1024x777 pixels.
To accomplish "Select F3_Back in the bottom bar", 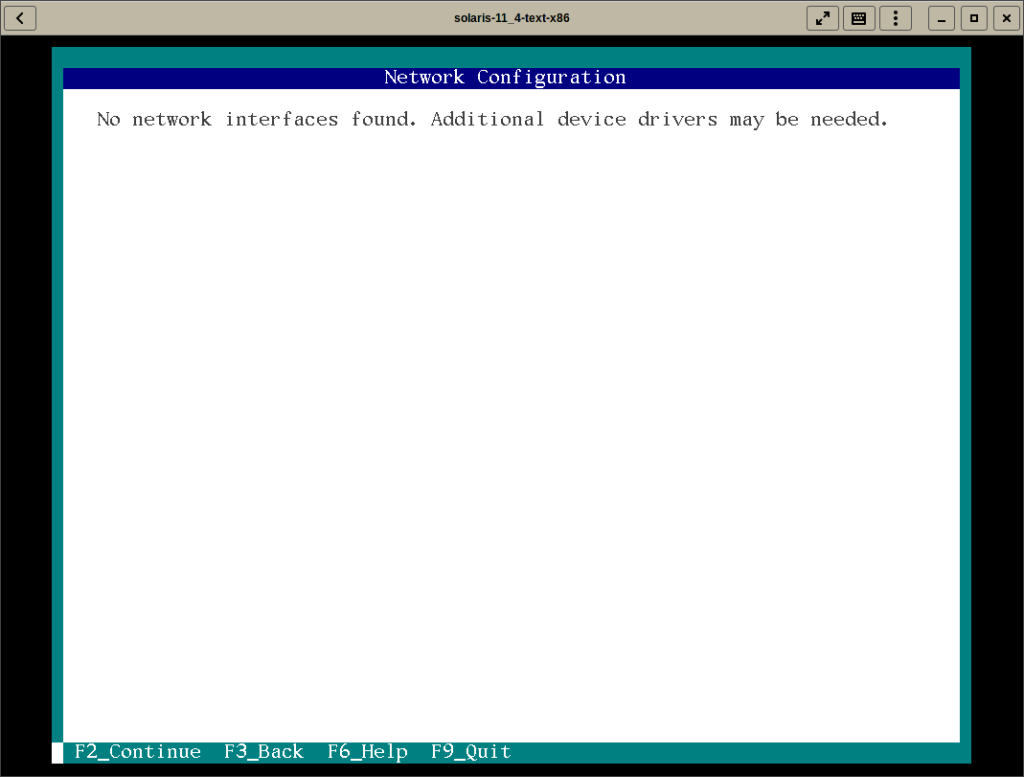I will point(264,752).
